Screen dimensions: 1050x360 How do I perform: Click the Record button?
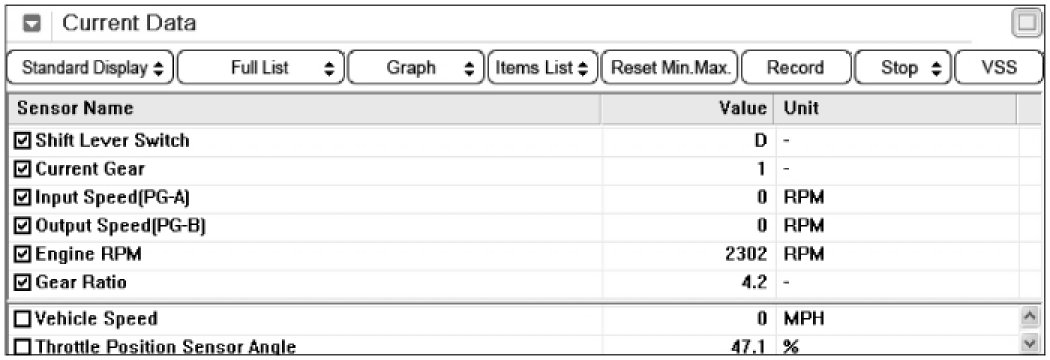pos(796,68)
